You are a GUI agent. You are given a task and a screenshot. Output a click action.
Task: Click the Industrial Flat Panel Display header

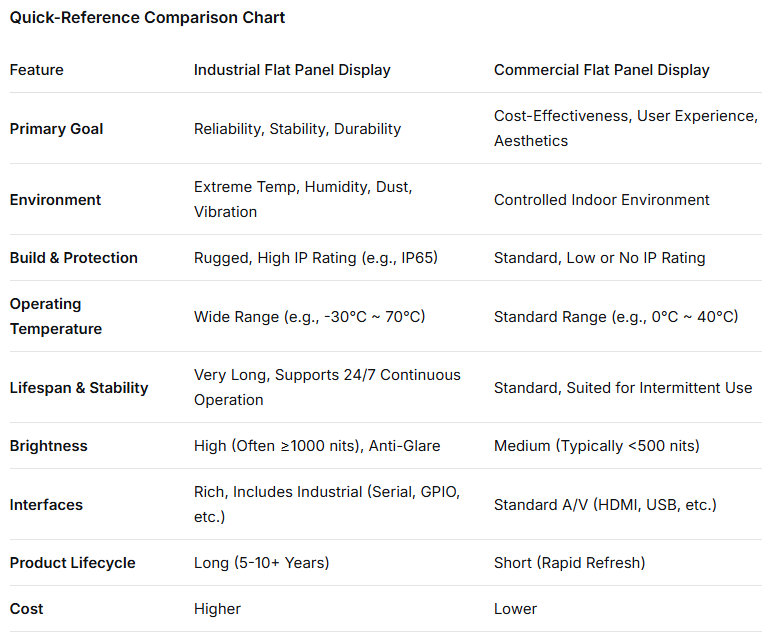tap(292, 70)
